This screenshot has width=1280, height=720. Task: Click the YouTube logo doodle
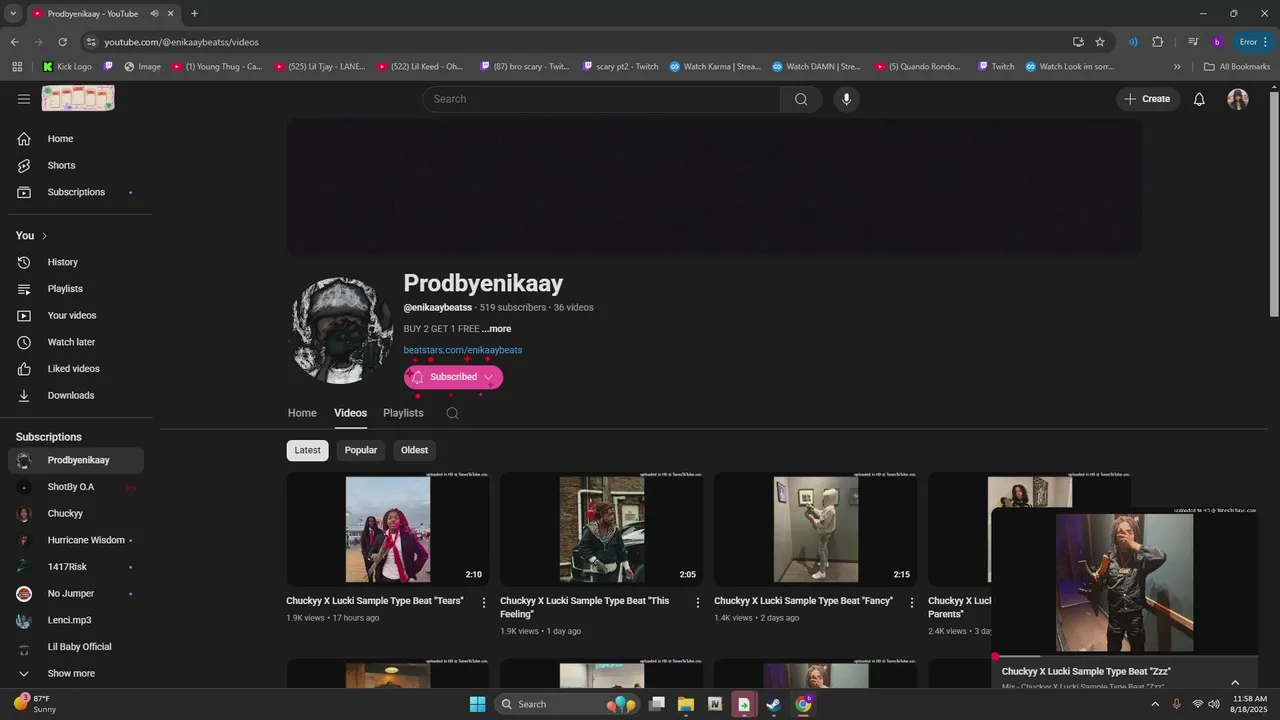(x=78, y=98)
